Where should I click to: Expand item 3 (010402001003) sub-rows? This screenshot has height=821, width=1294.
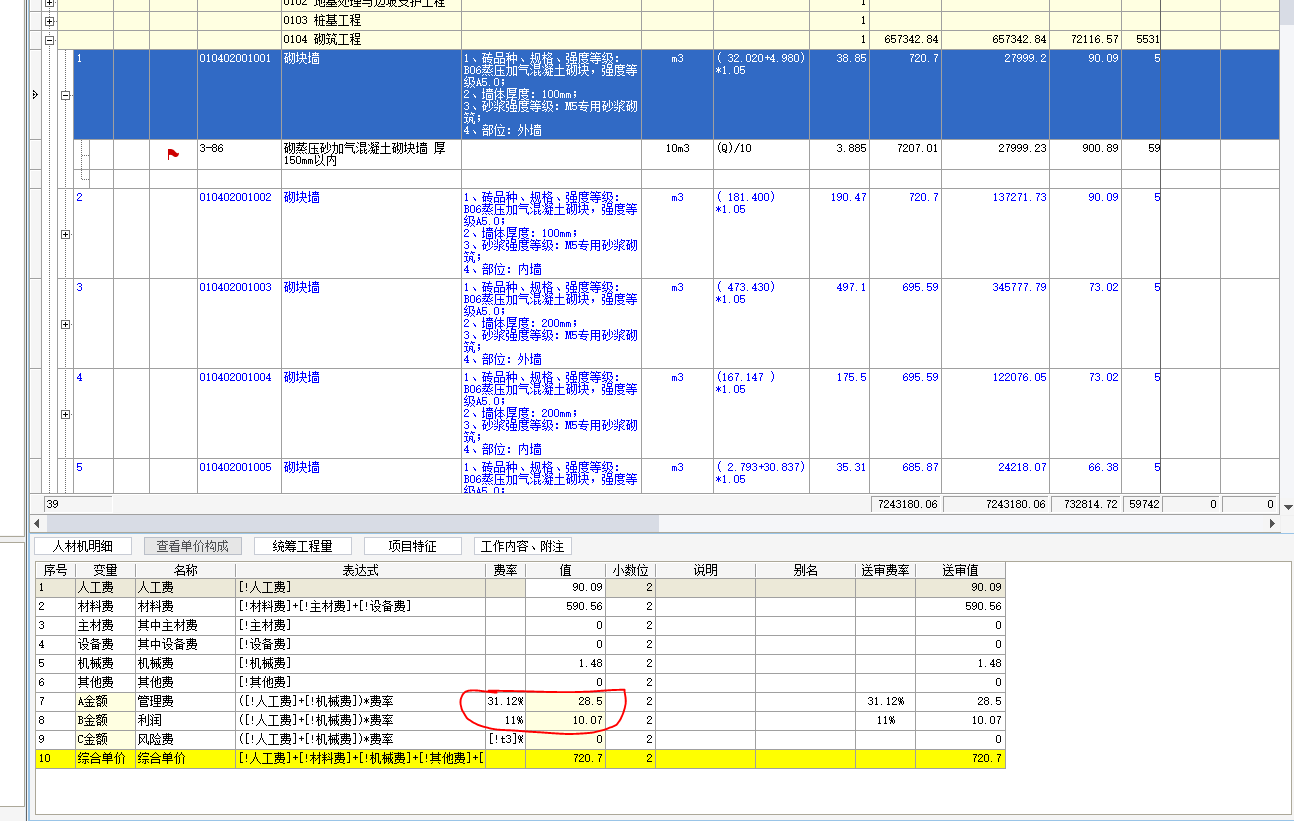67,324
